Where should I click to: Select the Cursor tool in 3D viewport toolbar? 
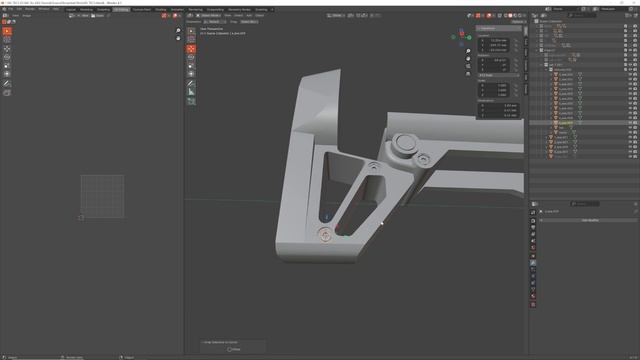(191, 39)
